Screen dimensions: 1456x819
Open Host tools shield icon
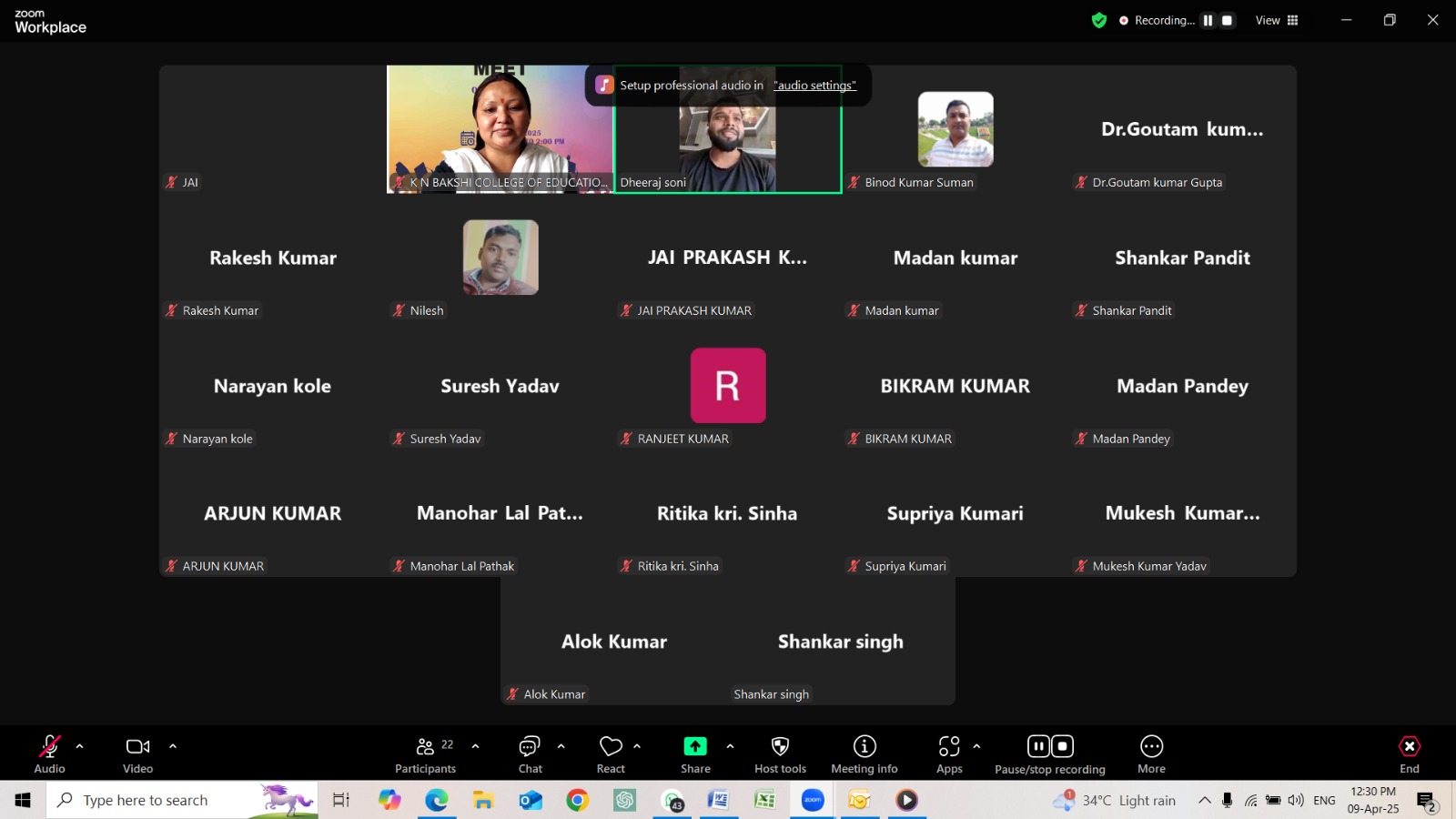point(780,746)
